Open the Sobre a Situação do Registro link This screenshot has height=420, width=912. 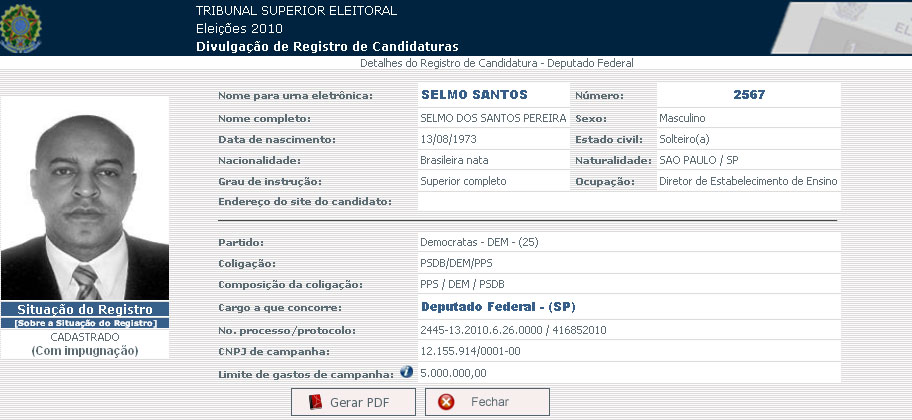pyautogui.click(x=85, y=323)
